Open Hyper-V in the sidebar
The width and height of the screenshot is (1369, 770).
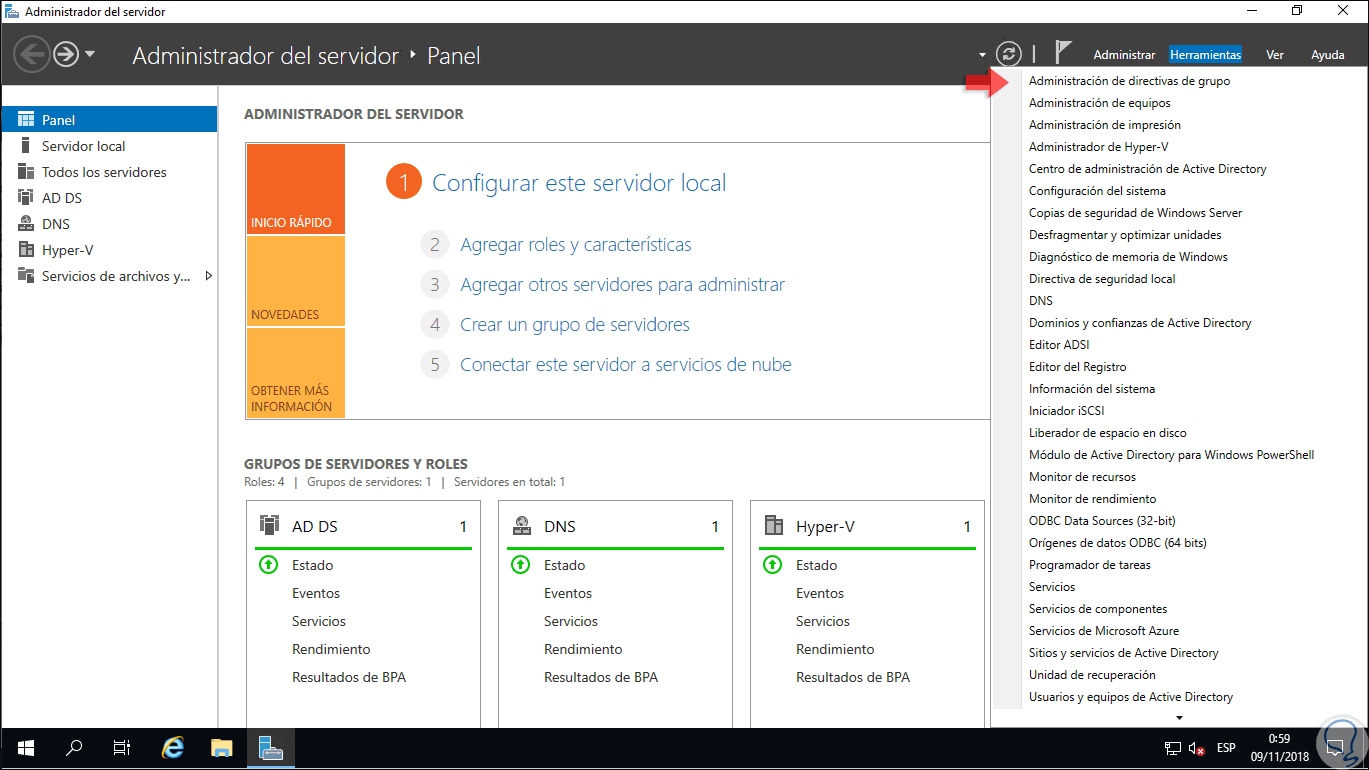[x=67, y=250]
